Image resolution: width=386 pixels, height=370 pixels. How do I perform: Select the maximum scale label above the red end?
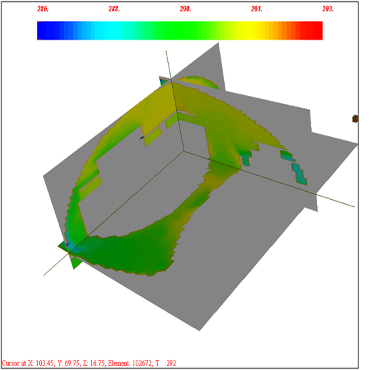click(x=328, y=9)
